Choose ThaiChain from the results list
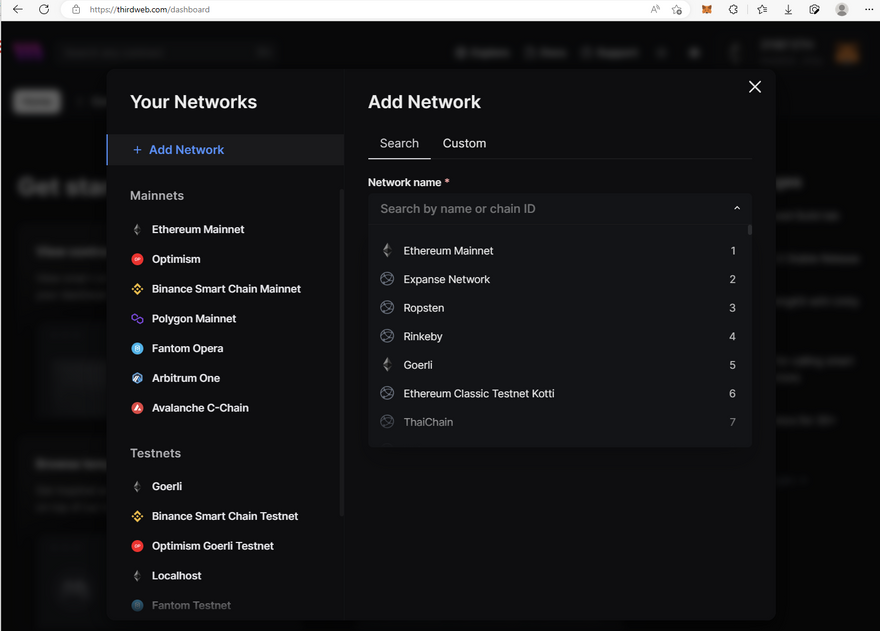880x631 pixels. point(558,422)
